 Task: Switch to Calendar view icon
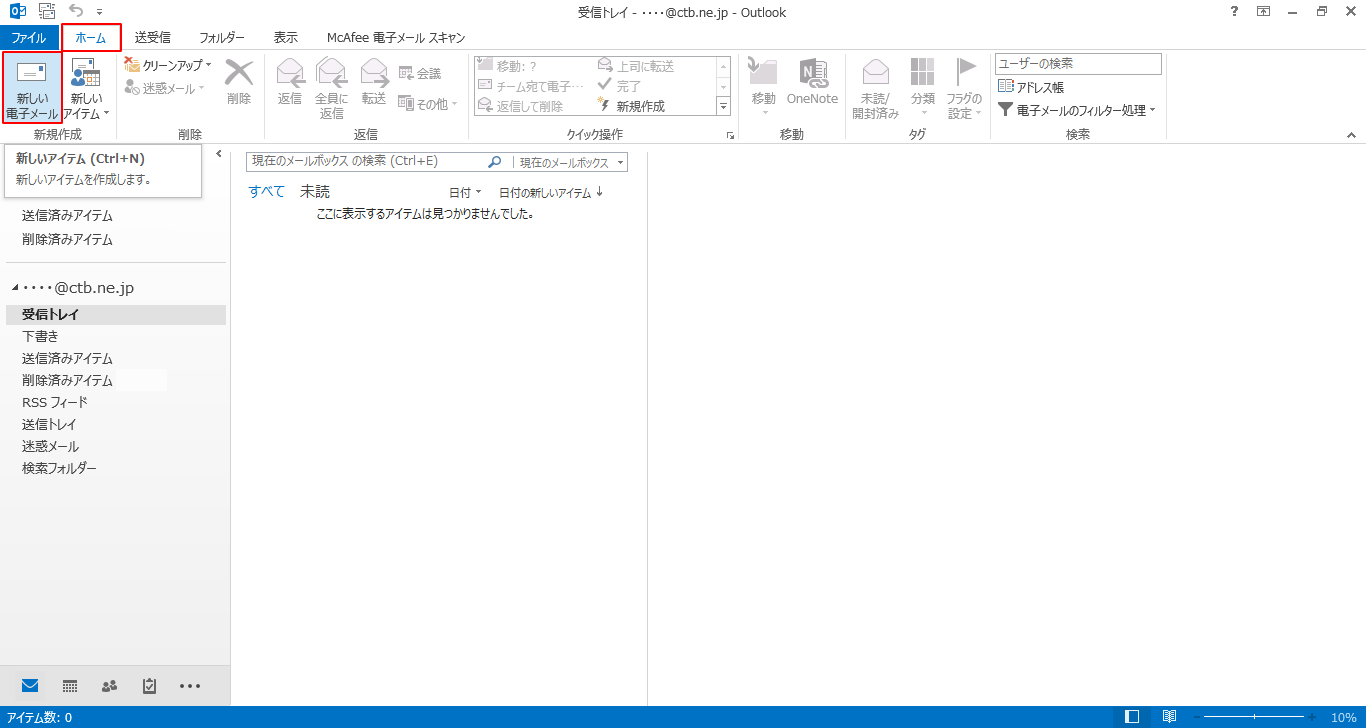coord(70,686)
